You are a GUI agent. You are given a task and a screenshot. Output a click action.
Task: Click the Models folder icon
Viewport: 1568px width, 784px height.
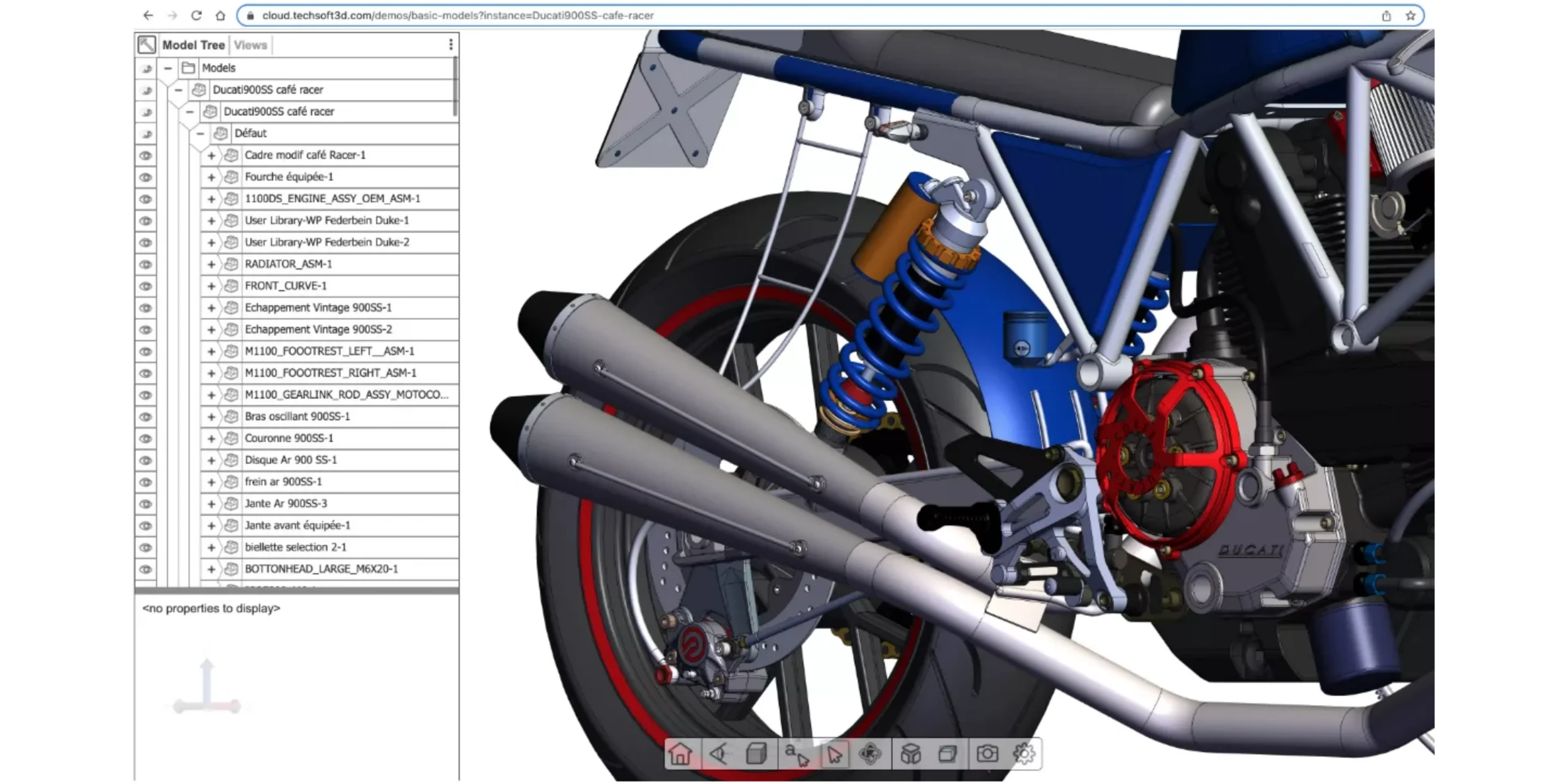189,68
